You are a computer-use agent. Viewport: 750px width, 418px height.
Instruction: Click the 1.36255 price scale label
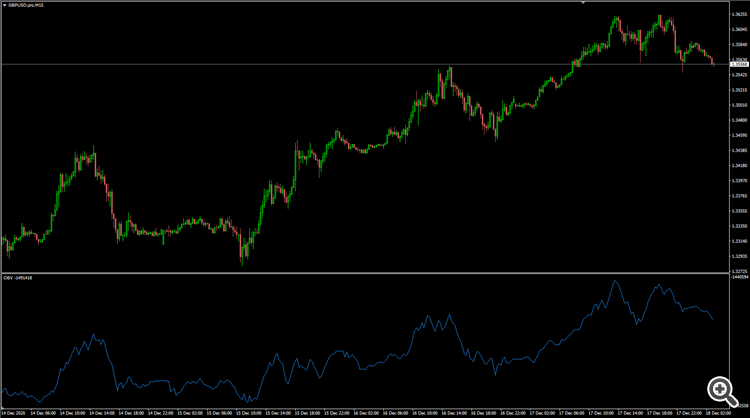click(x=739, y=14)
